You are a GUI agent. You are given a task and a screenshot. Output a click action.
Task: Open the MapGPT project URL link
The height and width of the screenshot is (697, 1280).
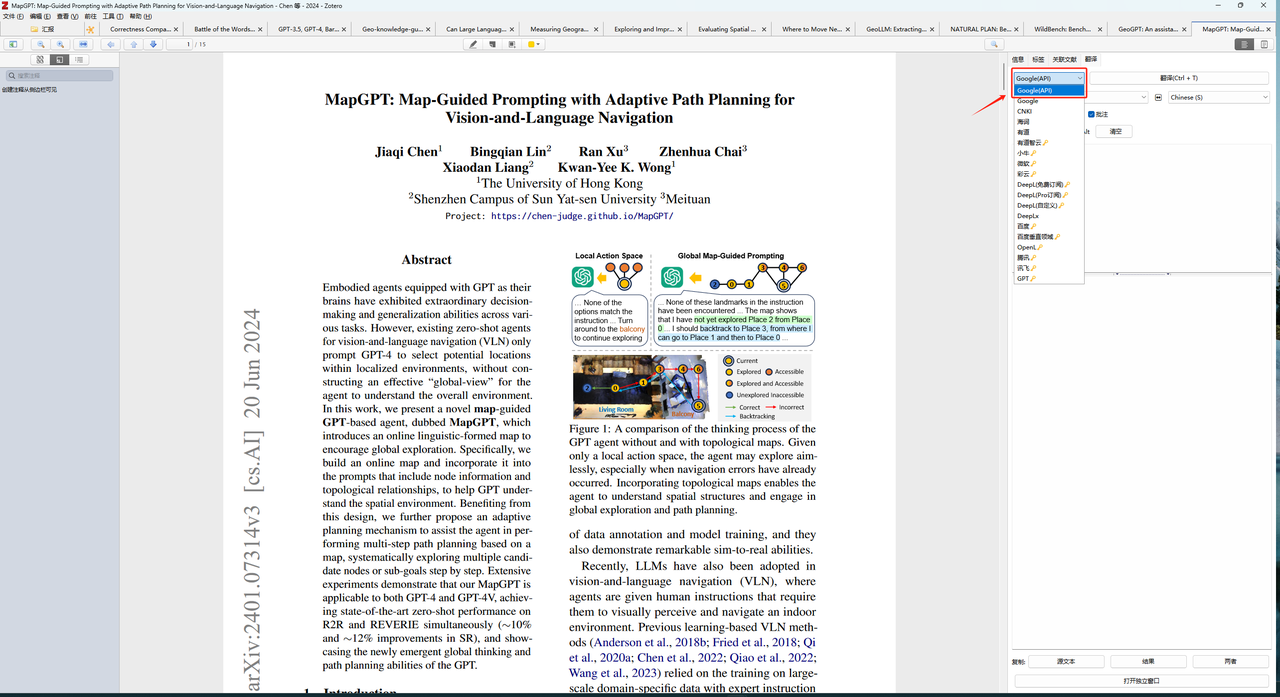pos(582,216)
